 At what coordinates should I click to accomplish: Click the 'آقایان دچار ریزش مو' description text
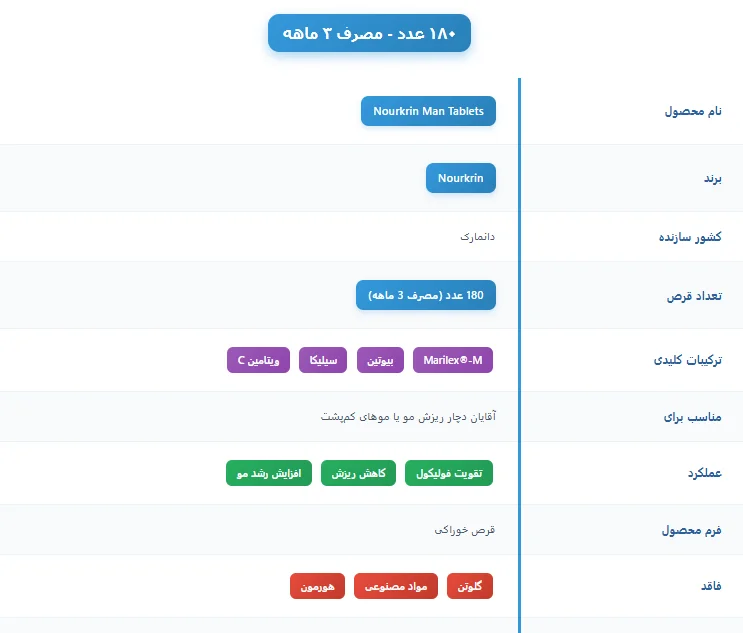(x=408, y=416)
